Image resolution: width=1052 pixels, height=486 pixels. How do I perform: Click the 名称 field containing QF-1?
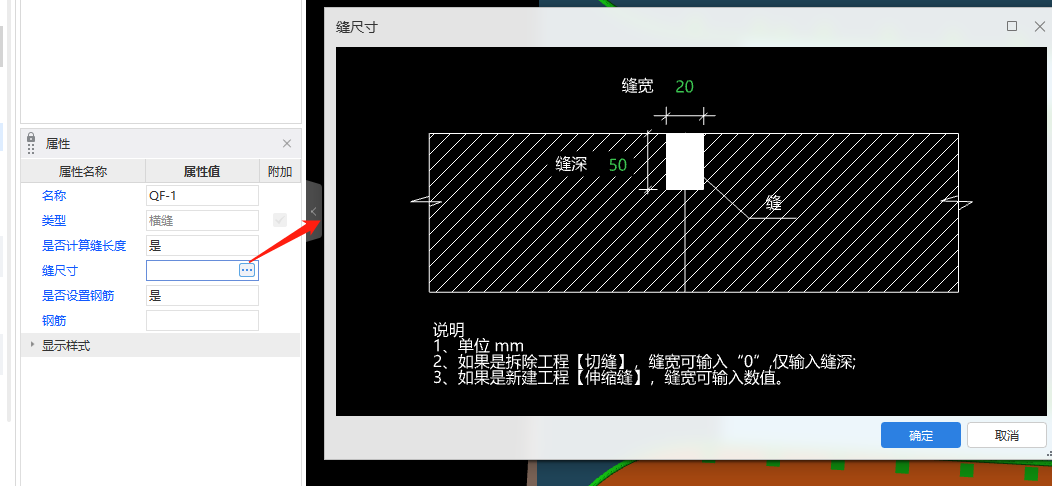point(202,195)
